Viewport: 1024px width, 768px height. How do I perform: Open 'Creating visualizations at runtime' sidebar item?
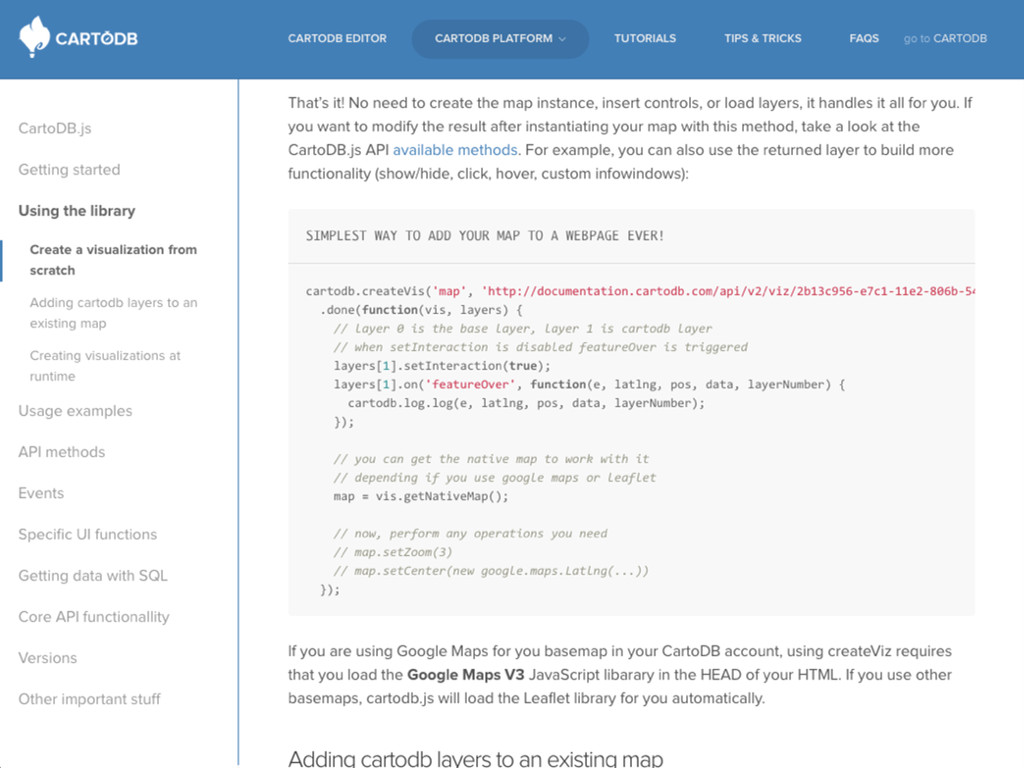105,366
